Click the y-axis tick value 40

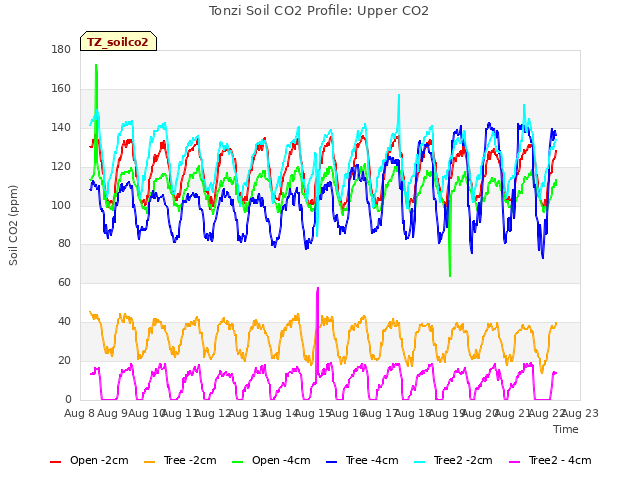(64, 322)
